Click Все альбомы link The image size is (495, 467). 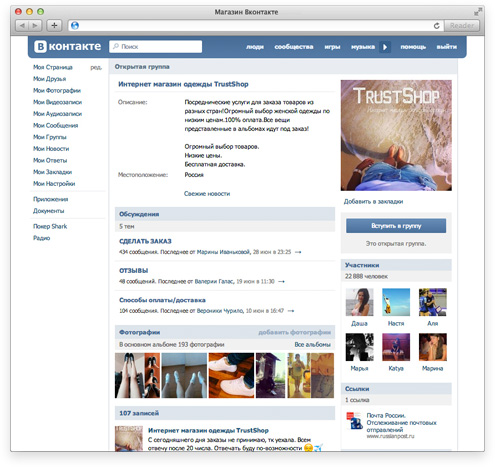312,344
